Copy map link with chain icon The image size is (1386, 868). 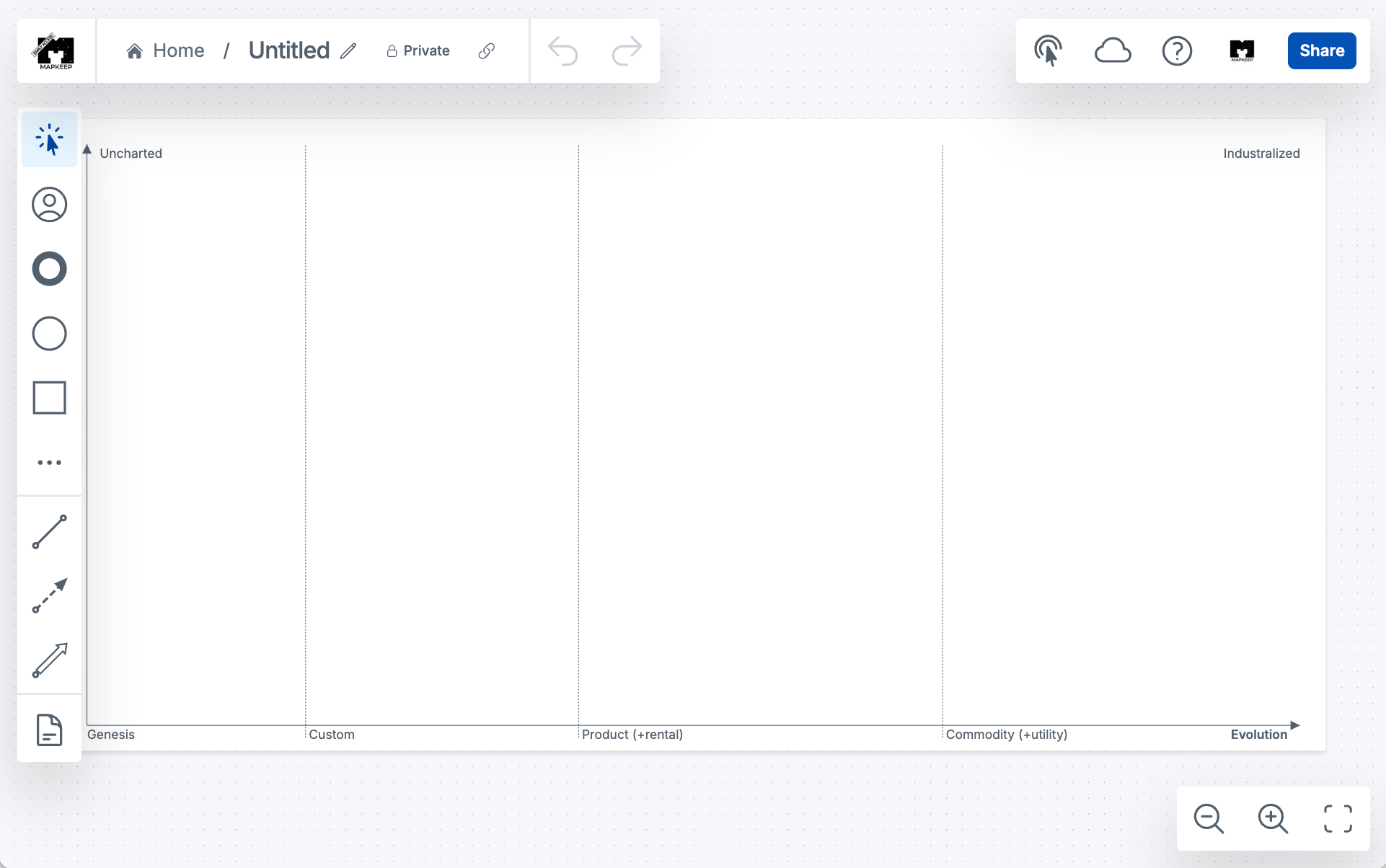487,50
